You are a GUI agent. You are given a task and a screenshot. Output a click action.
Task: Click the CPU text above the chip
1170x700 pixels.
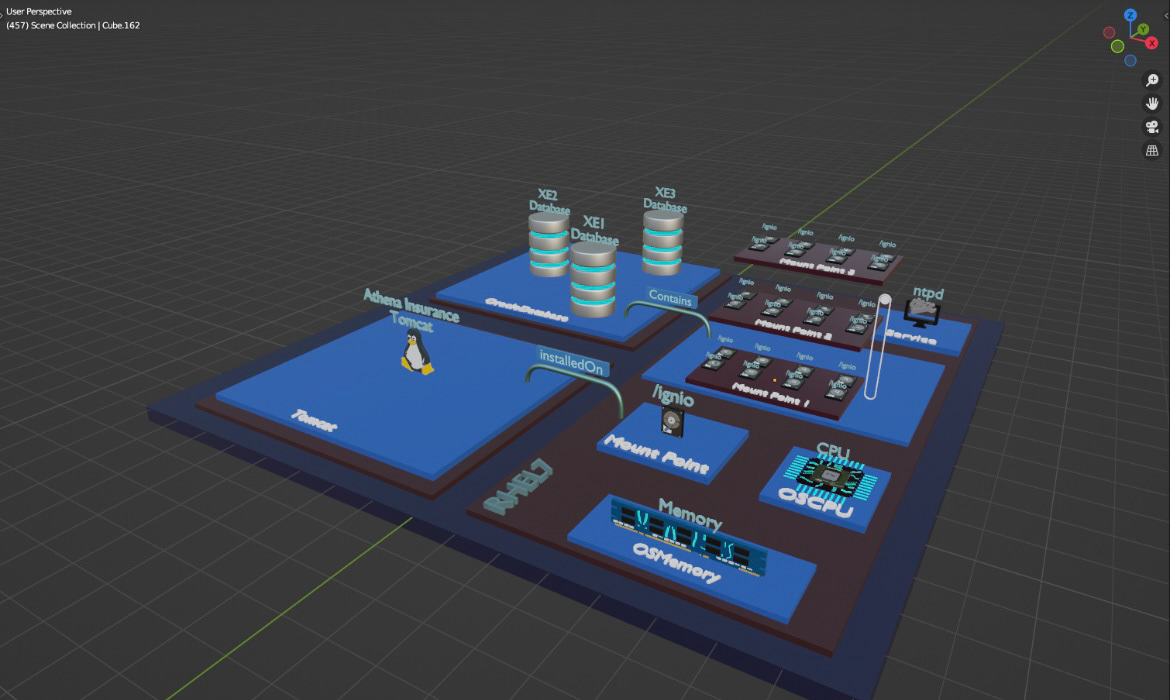(x=833, y=450)
